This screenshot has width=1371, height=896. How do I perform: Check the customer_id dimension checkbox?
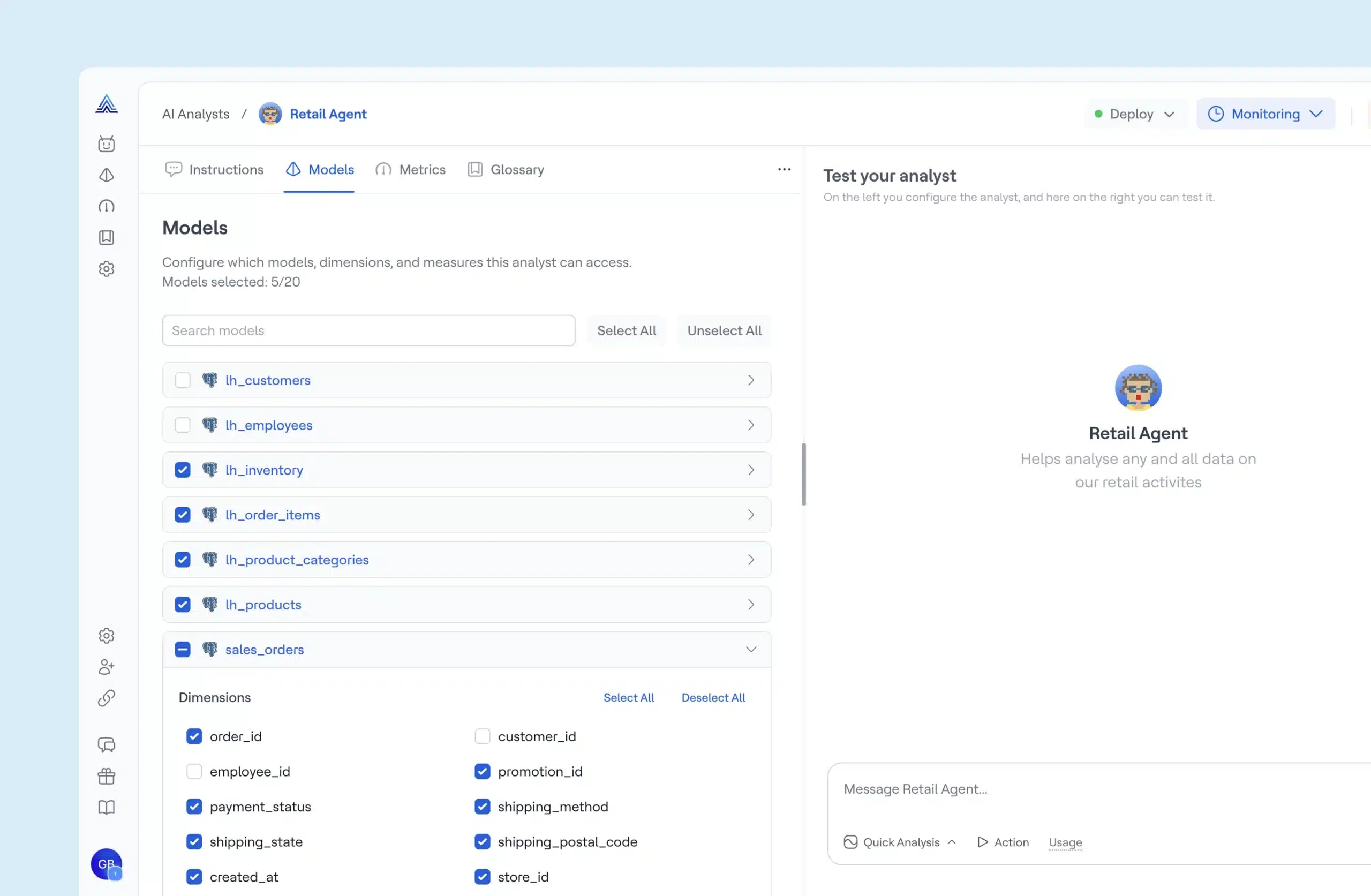[482, 736]
